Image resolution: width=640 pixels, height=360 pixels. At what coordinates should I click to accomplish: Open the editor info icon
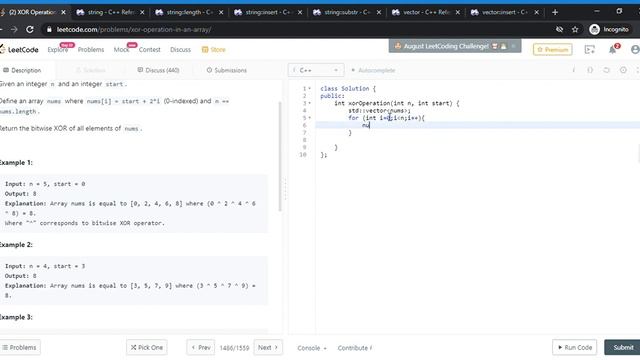click(x=573, y=70)
